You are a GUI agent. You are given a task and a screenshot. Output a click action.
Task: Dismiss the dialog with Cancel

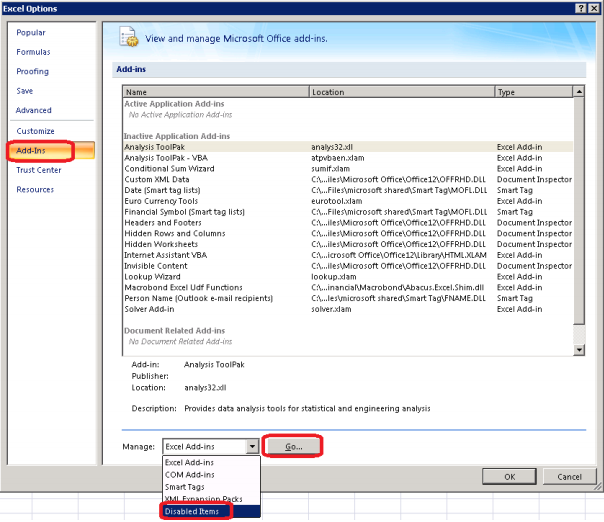[569, 477]
